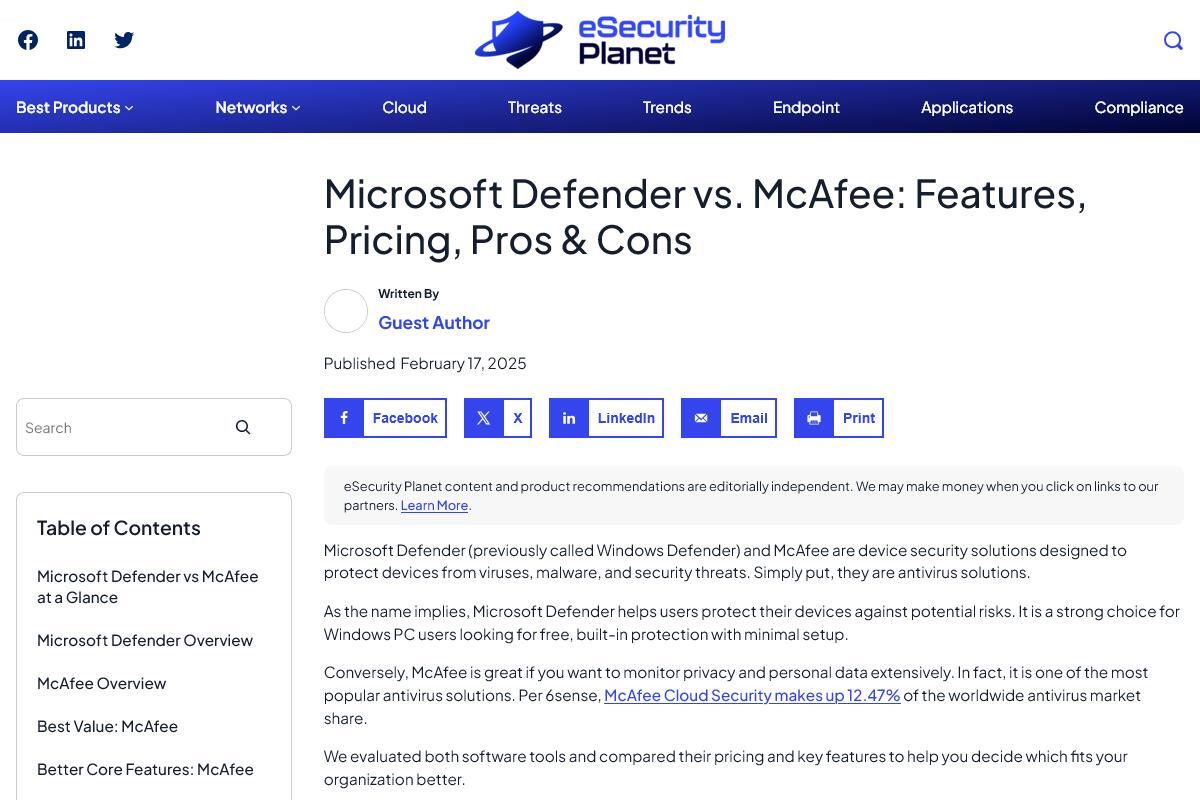Print the article using the Print button

[x=839, y=418]
